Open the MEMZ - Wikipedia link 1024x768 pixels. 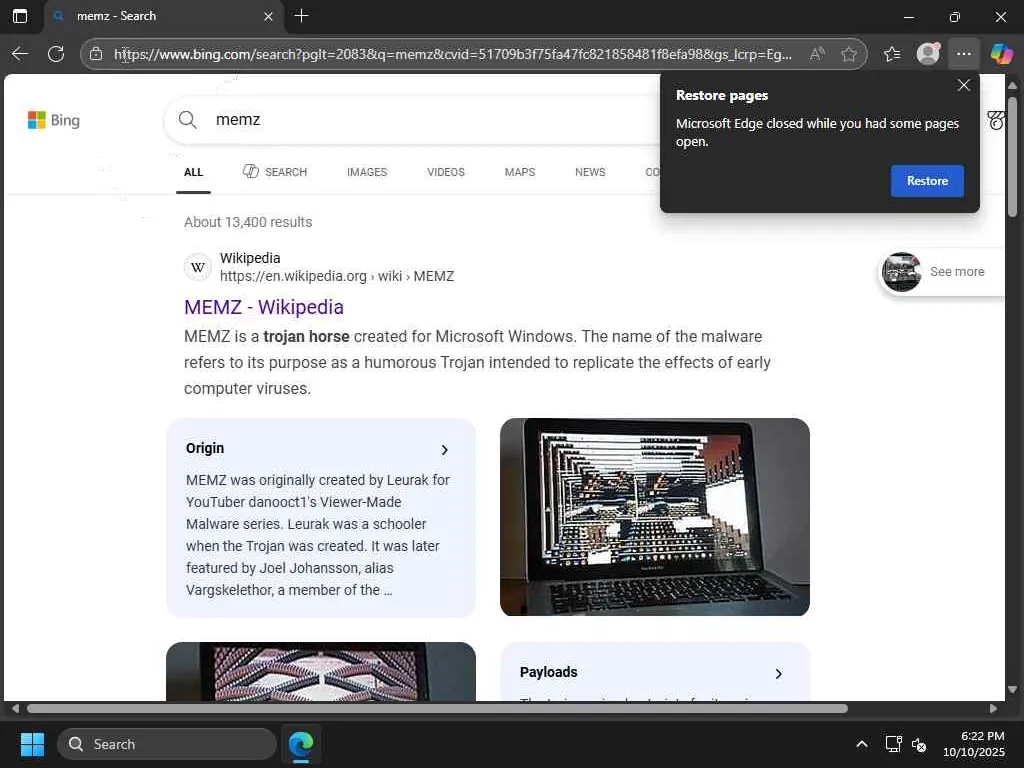point(264,307)
